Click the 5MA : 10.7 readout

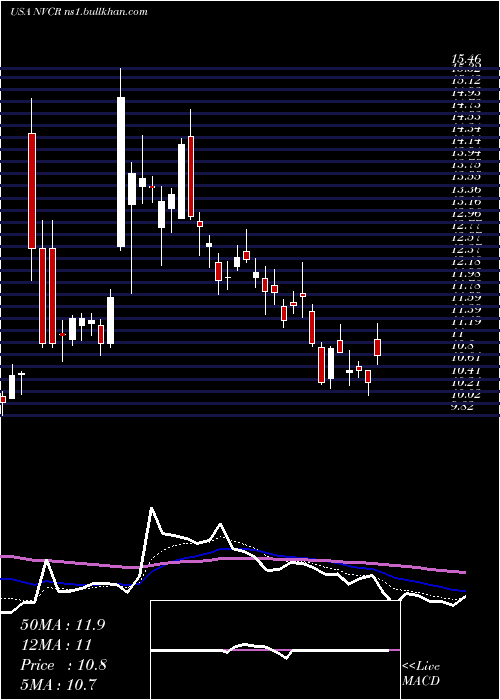tap(59, 684)
